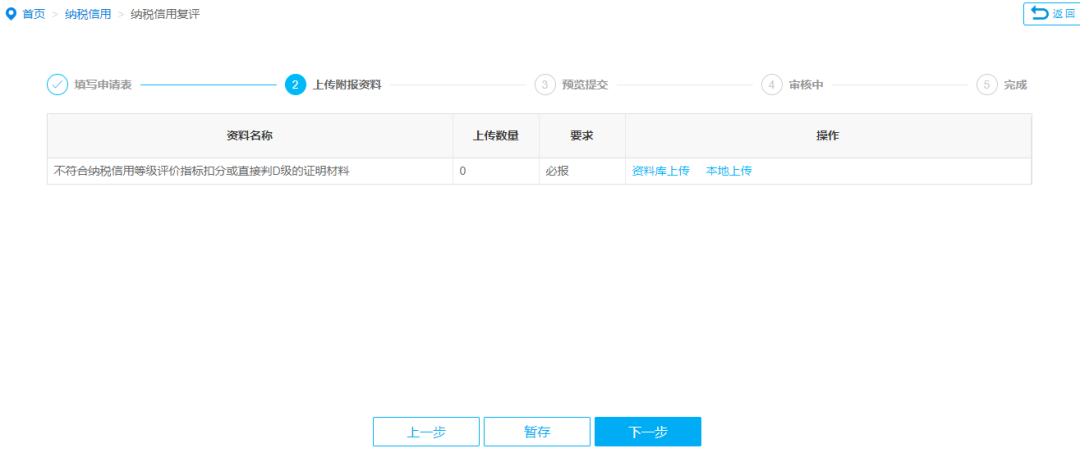The width and height of the screenshot is (1080, 462).
Task: Click 纳税信用复评 breadcrumb text
Action: [165, 14]
